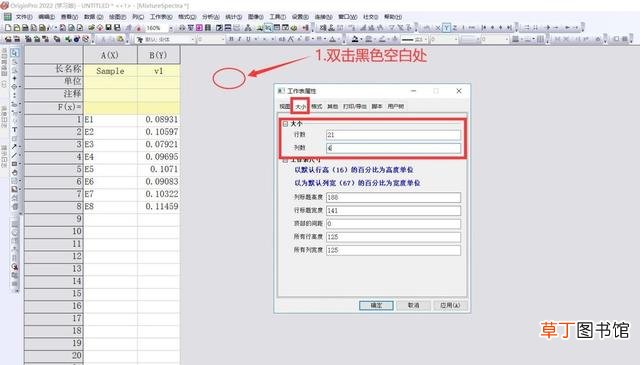Open the zoom level 160% dropdown

pyautogui.click(x=171, y=28)
